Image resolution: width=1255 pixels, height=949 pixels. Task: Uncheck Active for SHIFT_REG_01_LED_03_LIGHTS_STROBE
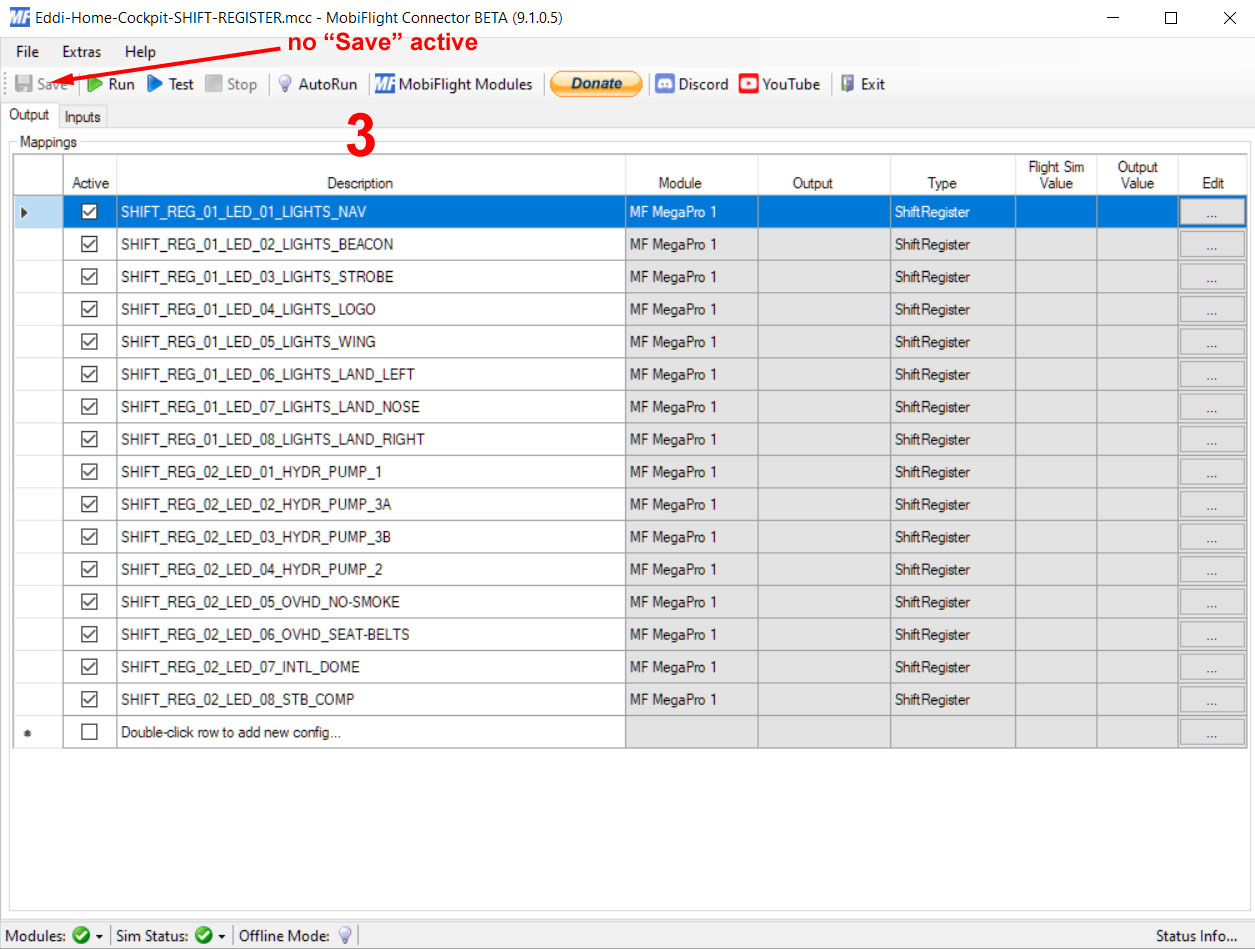[89, 276]
